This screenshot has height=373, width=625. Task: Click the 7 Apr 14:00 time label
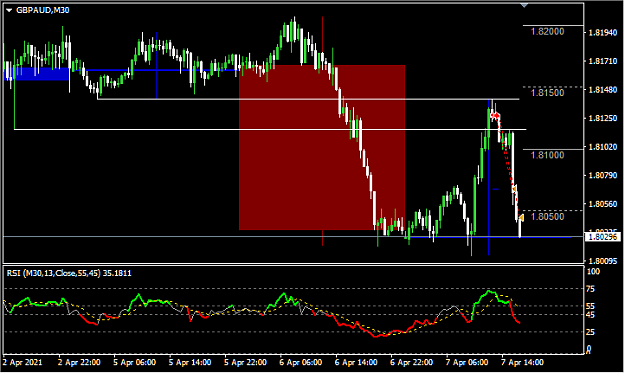tap(522, 363)
